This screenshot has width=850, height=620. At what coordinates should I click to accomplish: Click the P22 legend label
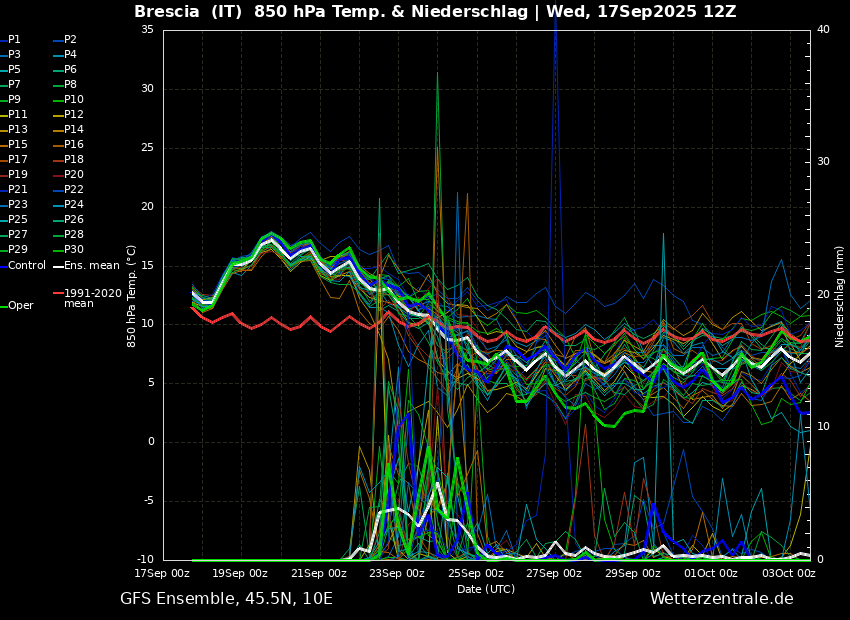click(x=74, y=190)
